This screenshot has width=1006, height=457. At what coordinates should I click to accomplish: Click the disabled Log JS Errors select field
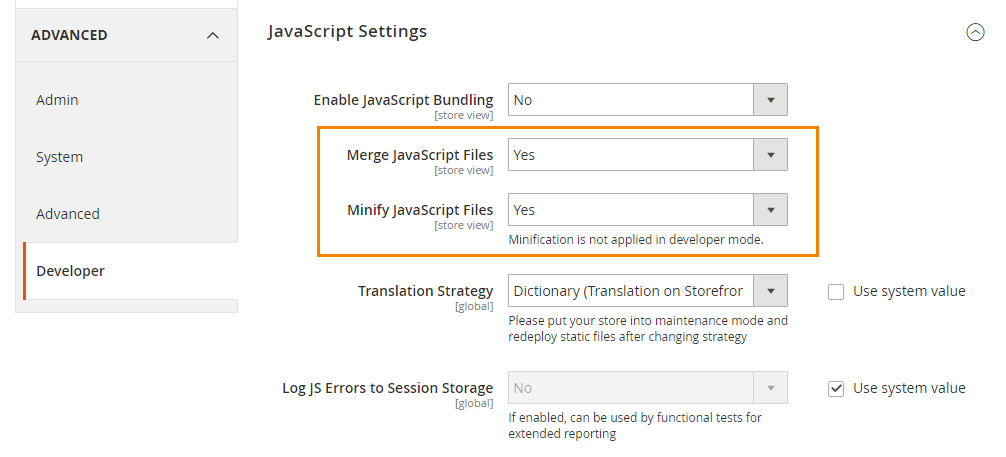(631, 388)
